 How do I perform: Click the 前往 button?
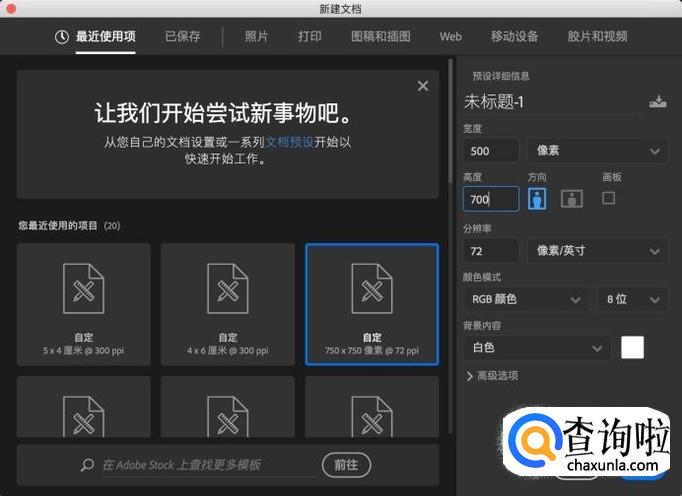pyautogui.click(x=346, y=465)
